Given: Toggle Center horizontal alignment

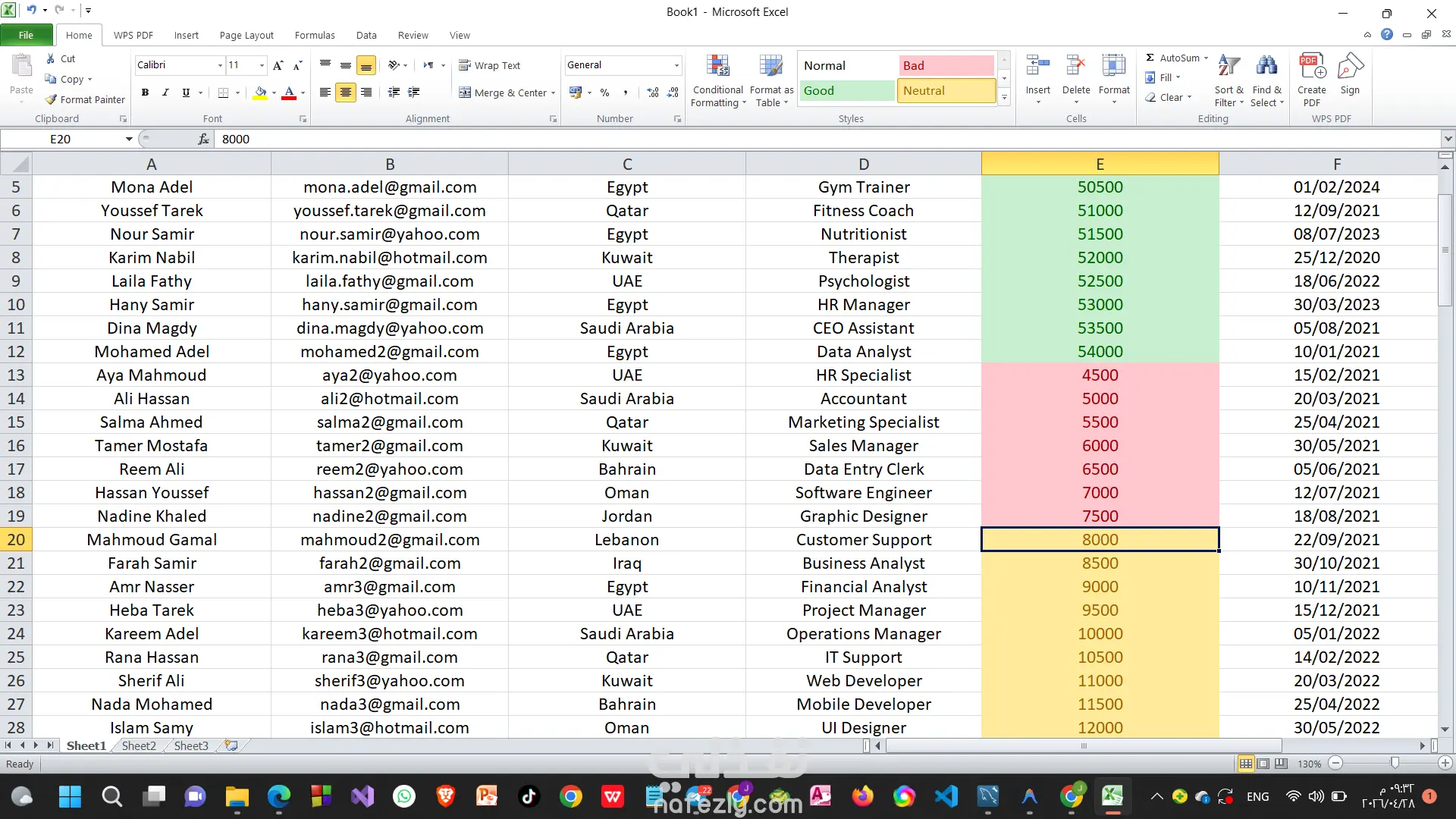Looking at the screenshot, I should 346,93.
